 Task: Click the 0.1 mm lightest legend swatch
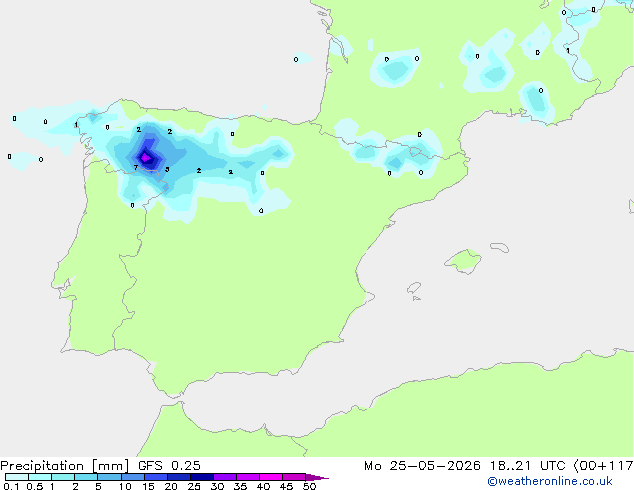[x=17, y=477]
